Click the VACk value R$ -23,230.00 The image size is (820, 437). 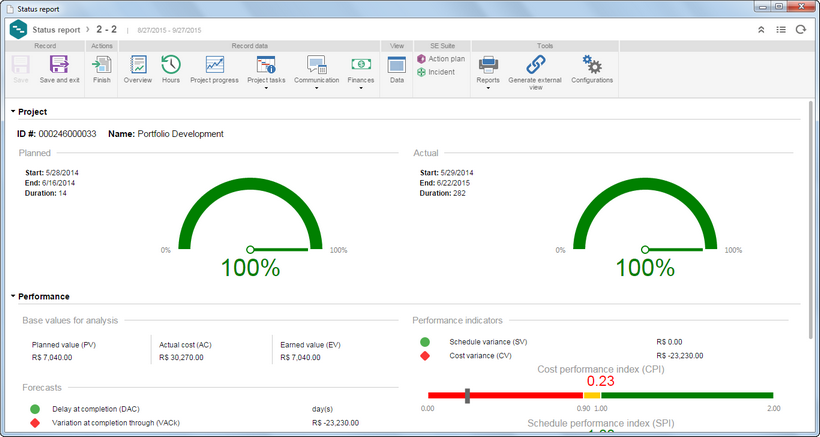(x=335, y=423)
